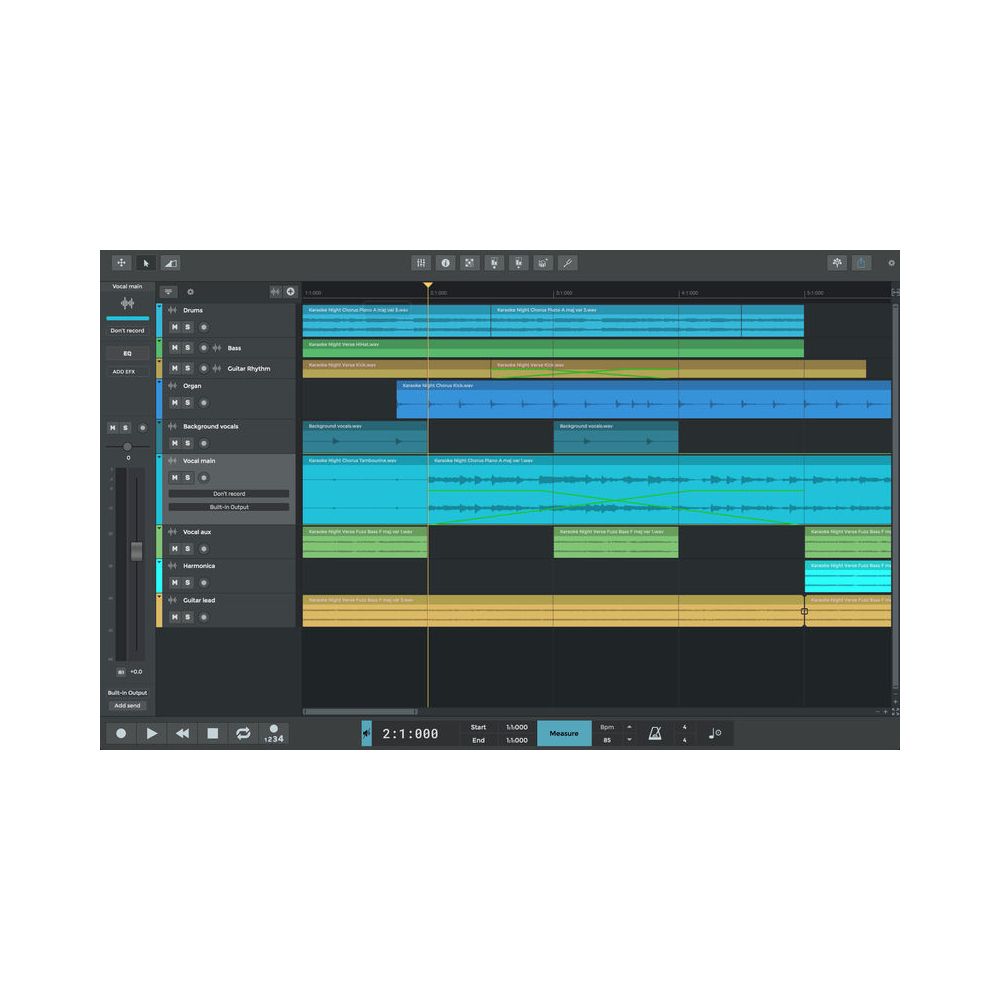
Task: Switch timebase with the Measure selector
Action: [564, 733]
